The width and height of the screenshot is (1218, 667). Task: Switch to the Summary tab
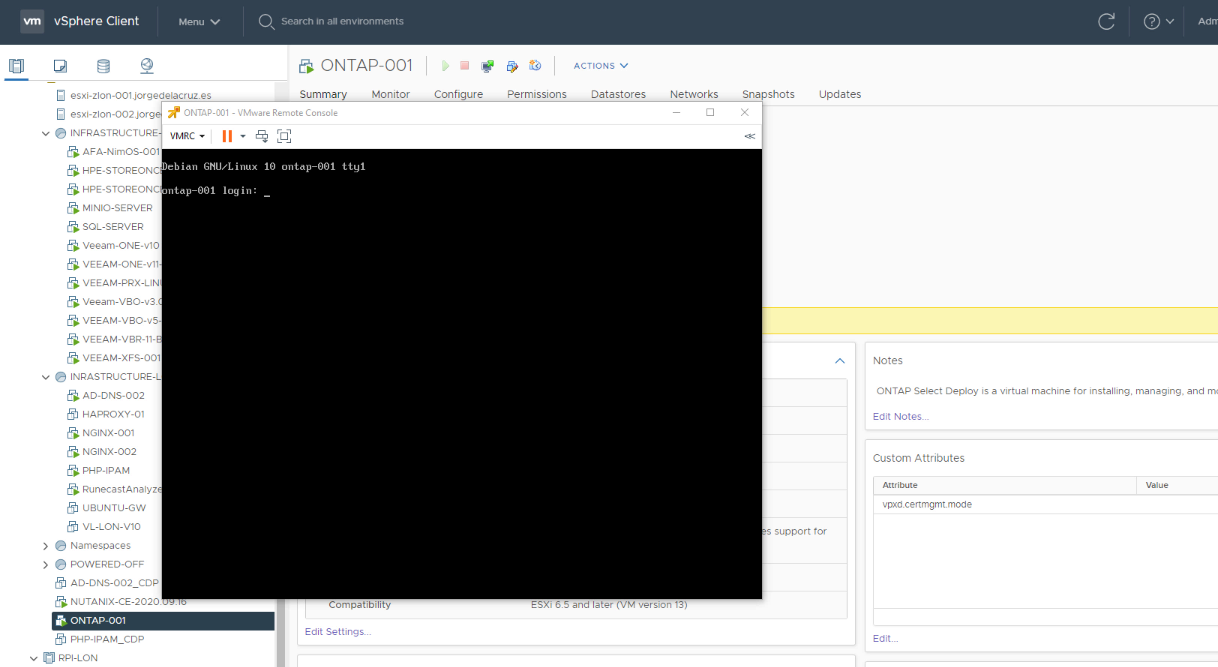tap(323, 94)
